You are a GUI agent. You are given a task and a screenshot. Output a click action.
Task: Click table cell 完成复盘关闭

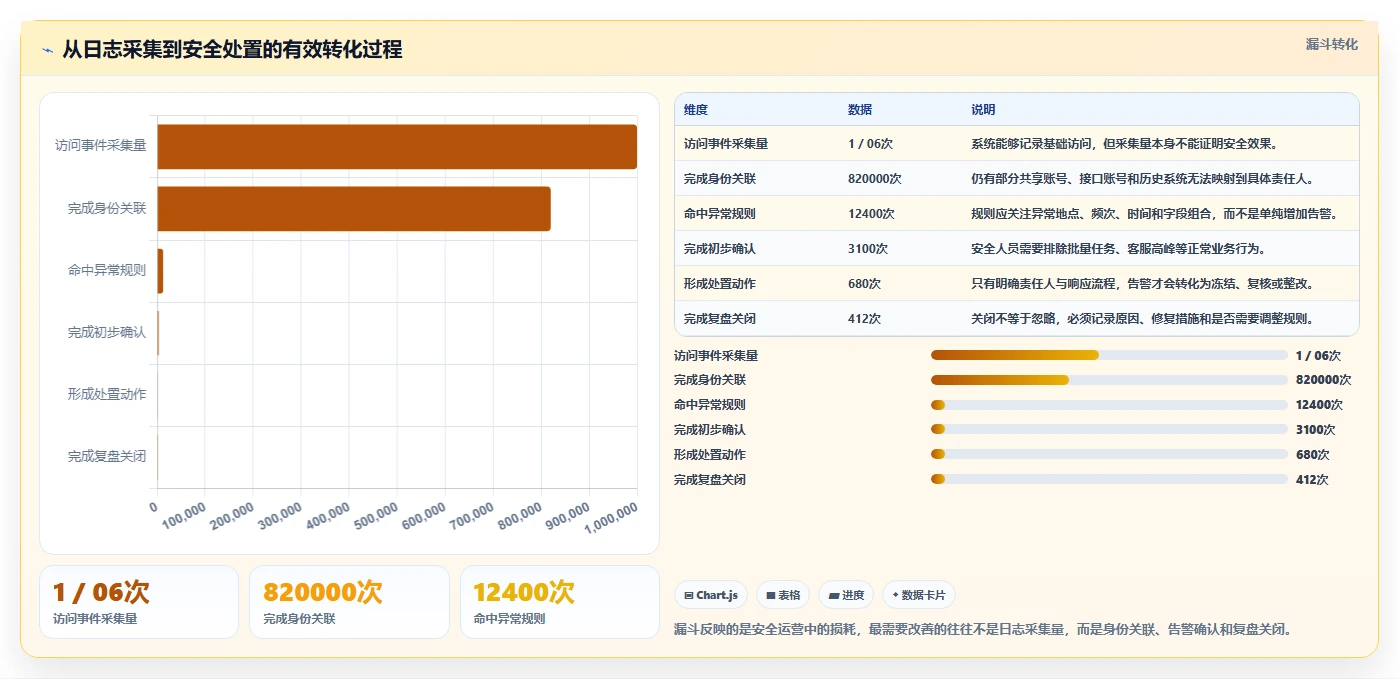click(x=720, y=319)
